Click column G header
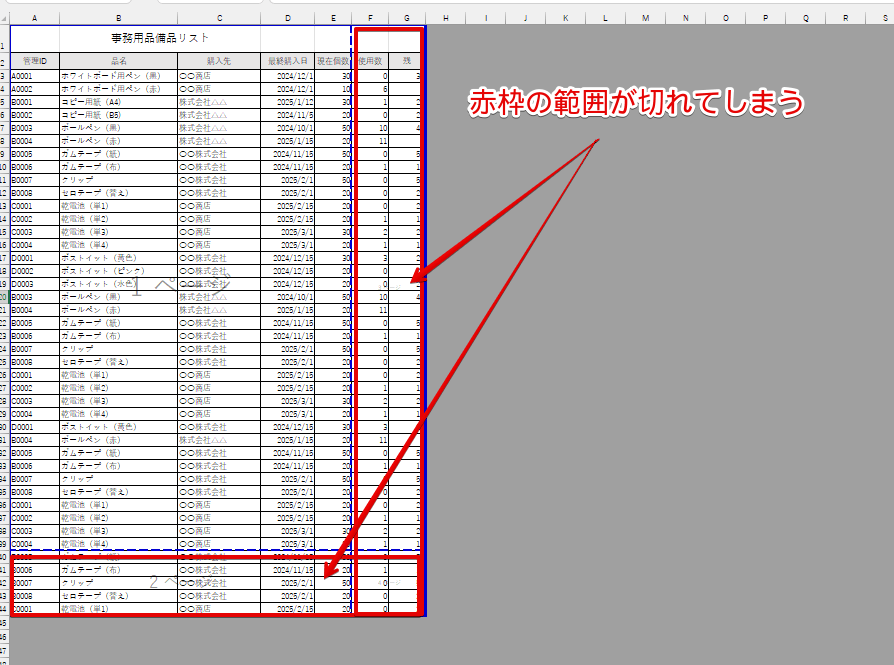Viewport: 894px width, 665px height. 407,18
